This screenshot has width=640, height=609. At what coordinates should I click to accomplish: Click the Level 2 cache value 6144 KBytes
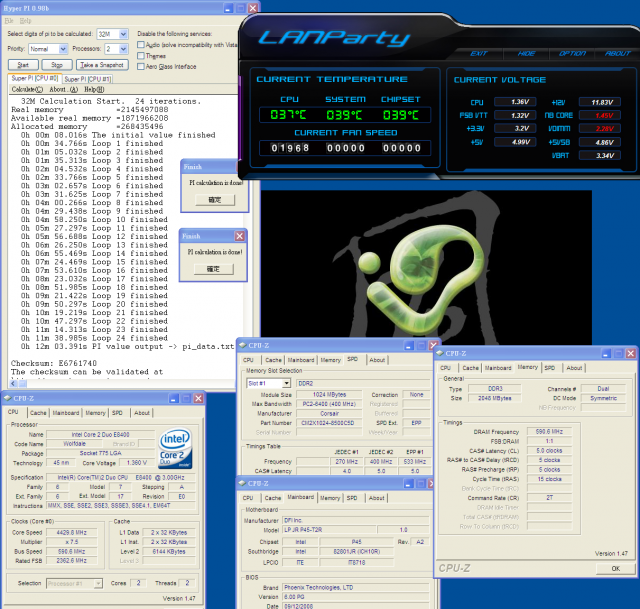(169, 551)
